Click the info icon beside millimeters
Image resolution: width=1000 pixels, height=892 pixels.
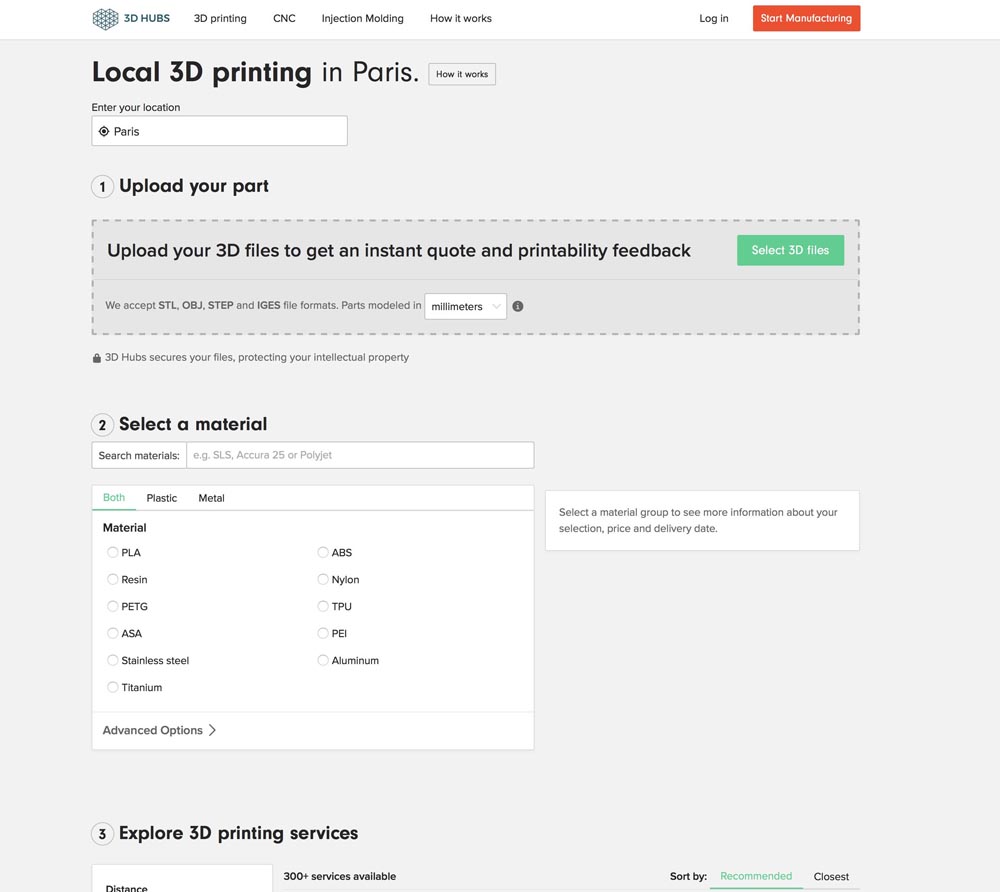[x=518, y=306]
